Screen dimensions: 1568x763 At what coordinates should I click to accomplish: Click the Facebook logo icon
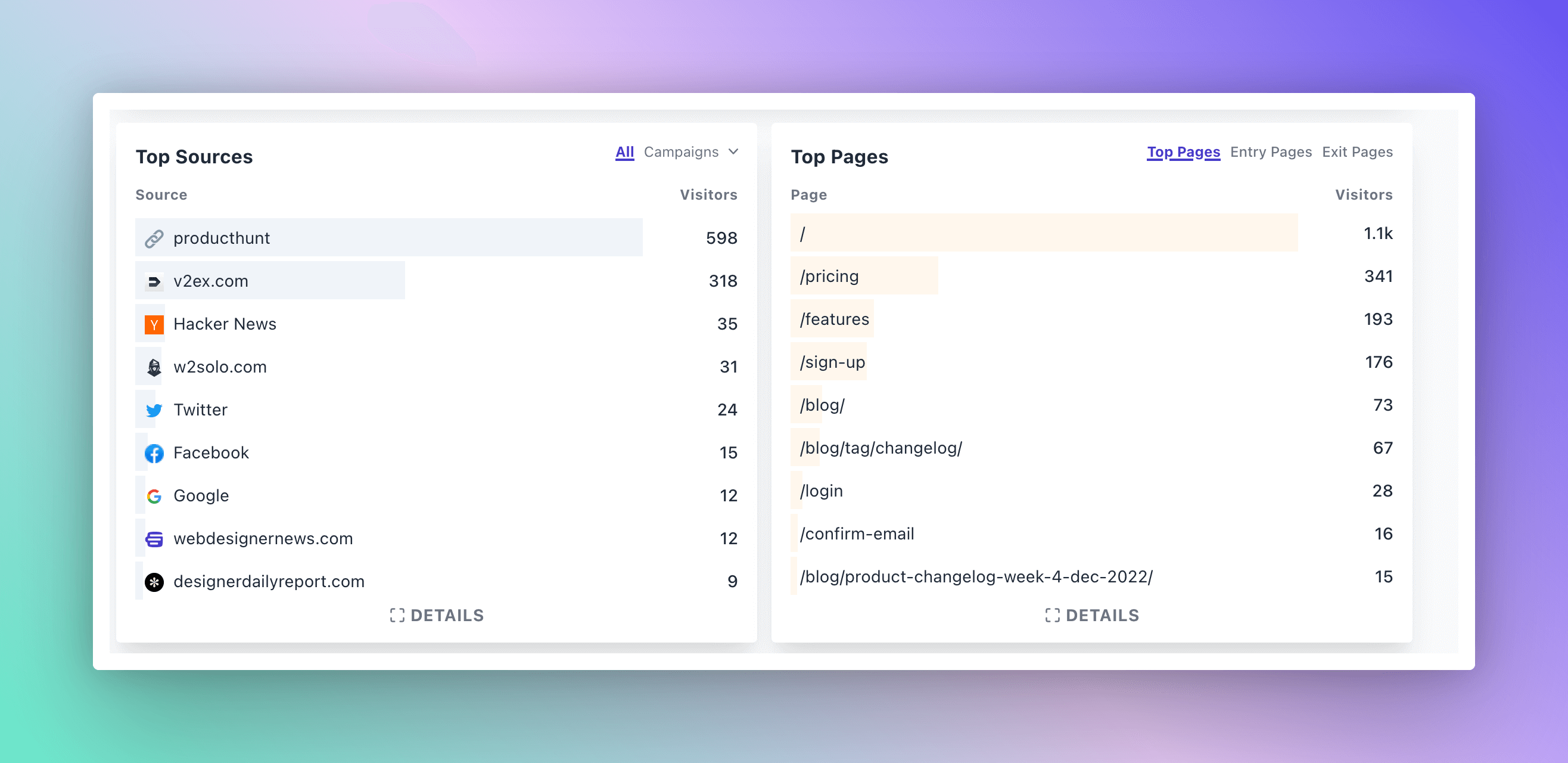tap(154, 453)
